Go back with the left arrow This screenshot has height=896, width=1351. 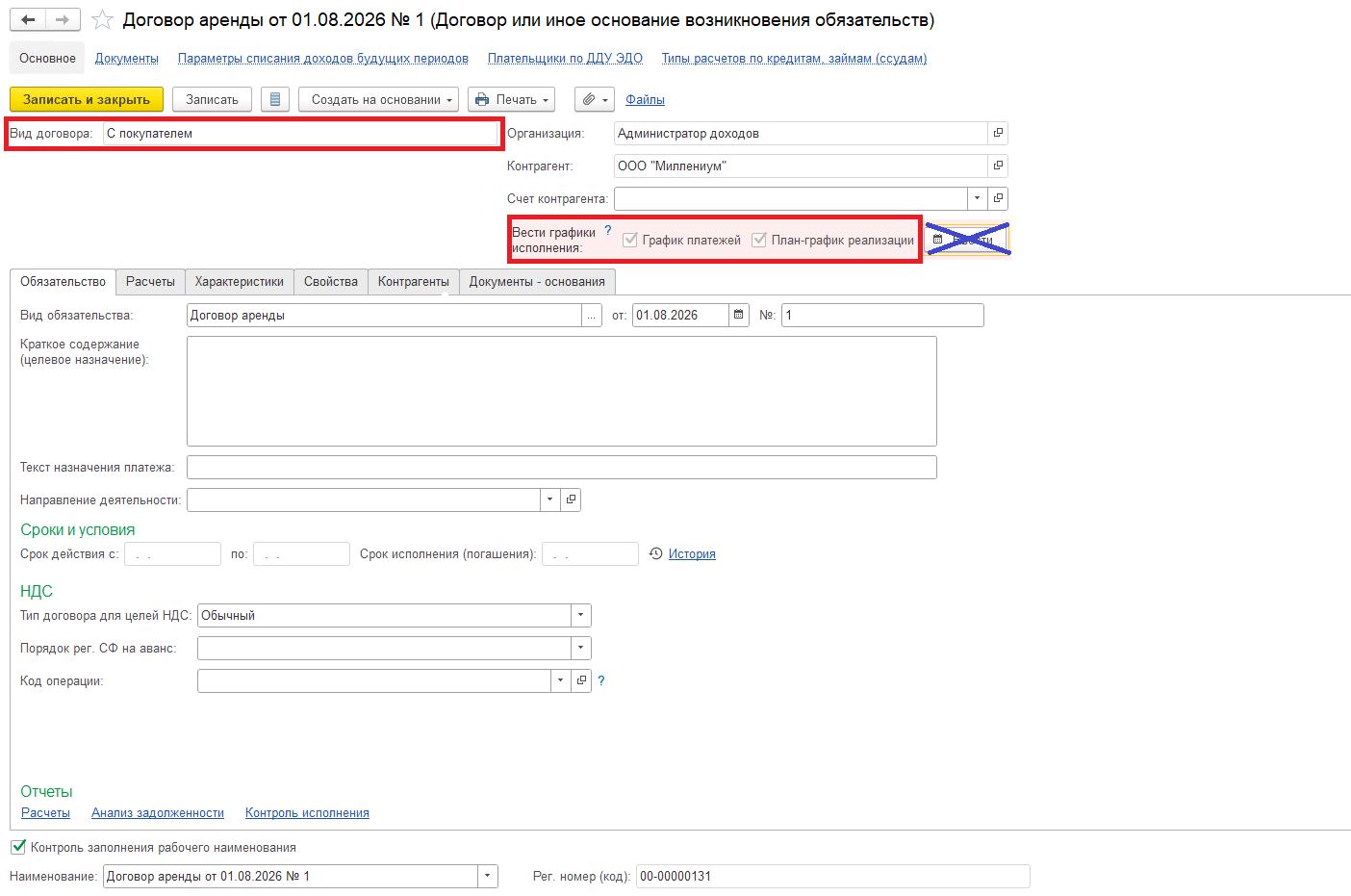click(28, 20)
